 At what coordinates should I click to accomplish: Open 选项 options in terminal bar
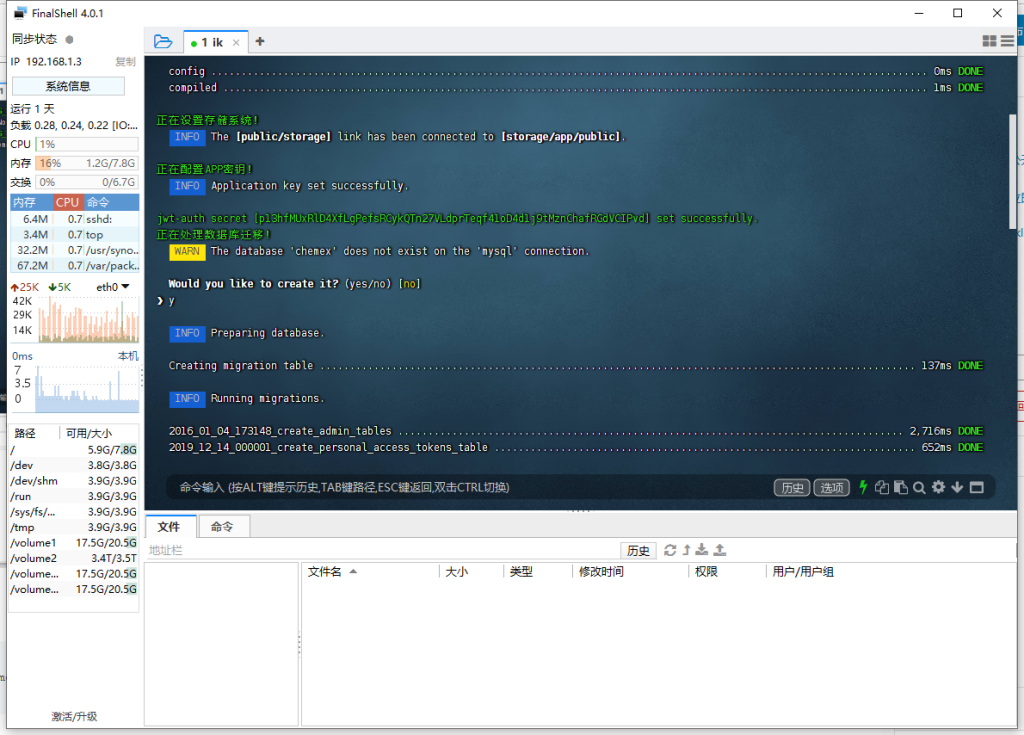(831, 488)
